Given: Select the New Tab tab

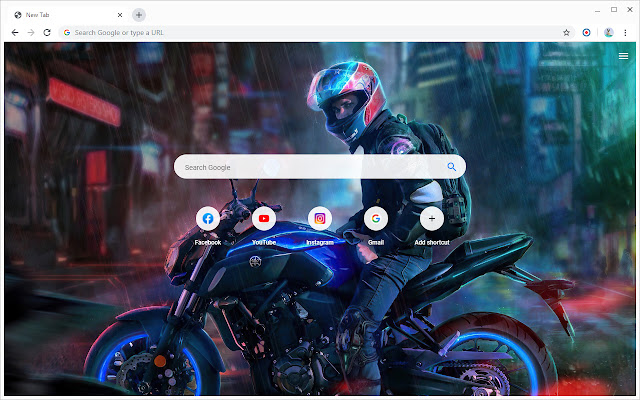Looking at the screenshot, I should 68,15.
